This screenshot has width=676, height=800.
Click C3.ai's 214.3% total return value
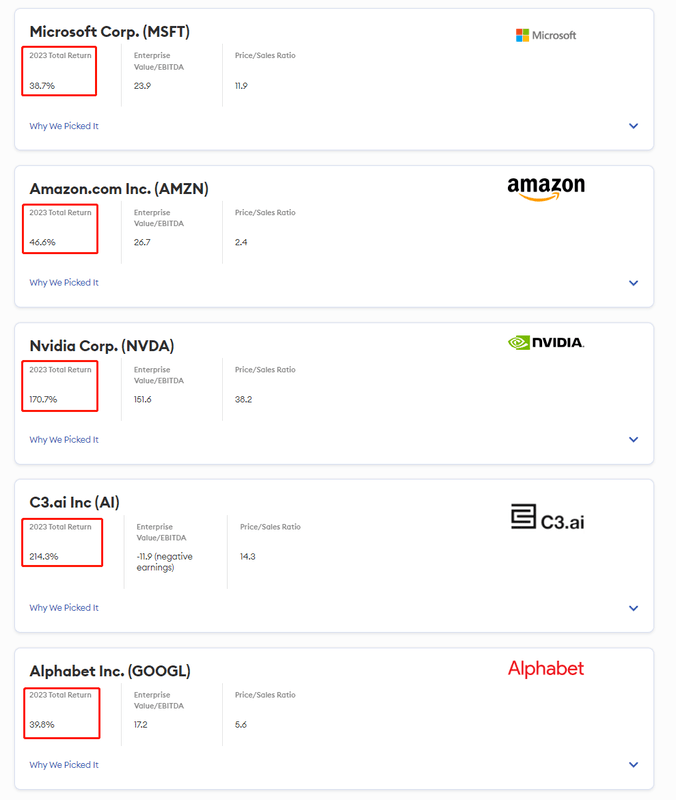pyautogui.click(x=44, y=556)
